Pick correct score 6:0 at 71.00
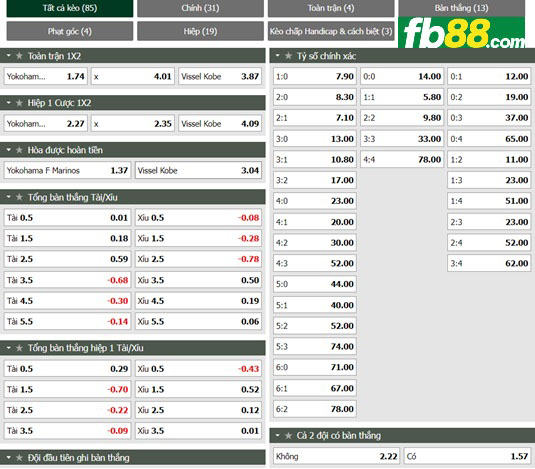This screenshot has width=535, height=469. (x=315, y=367)
